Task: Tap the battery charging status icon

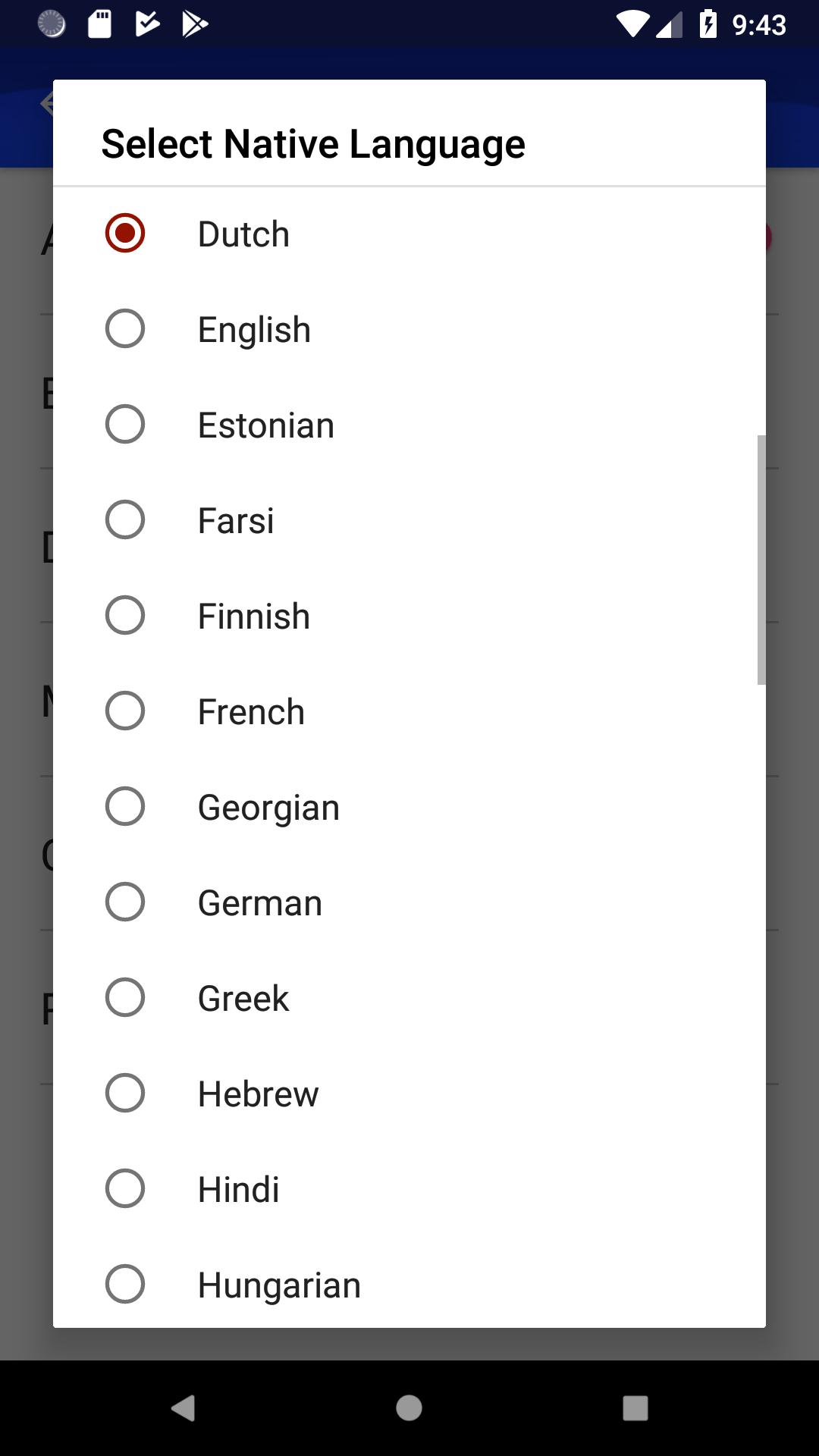Action: (x=708, y=24)
